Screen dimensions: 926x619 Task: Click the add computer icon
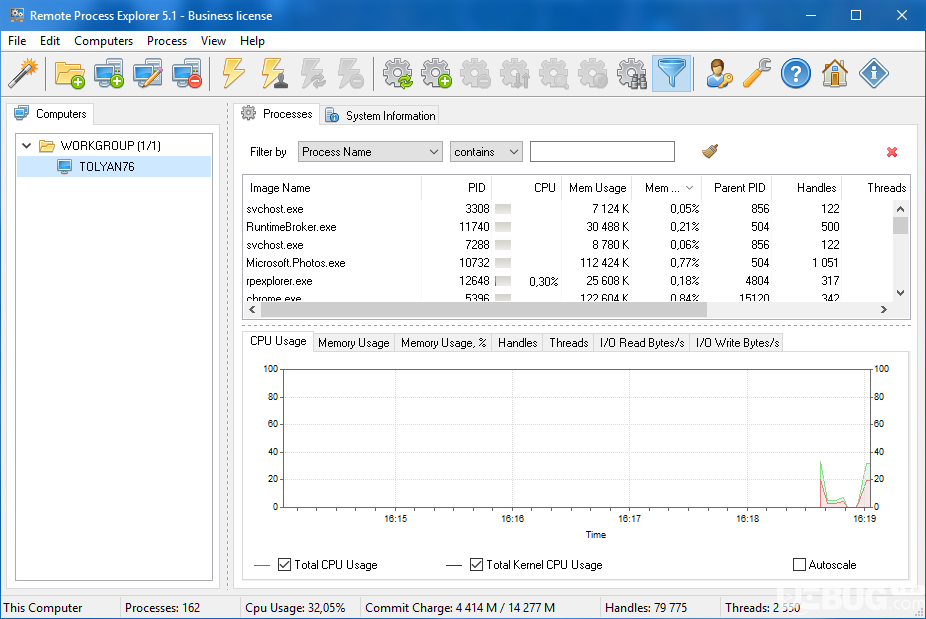109,74
